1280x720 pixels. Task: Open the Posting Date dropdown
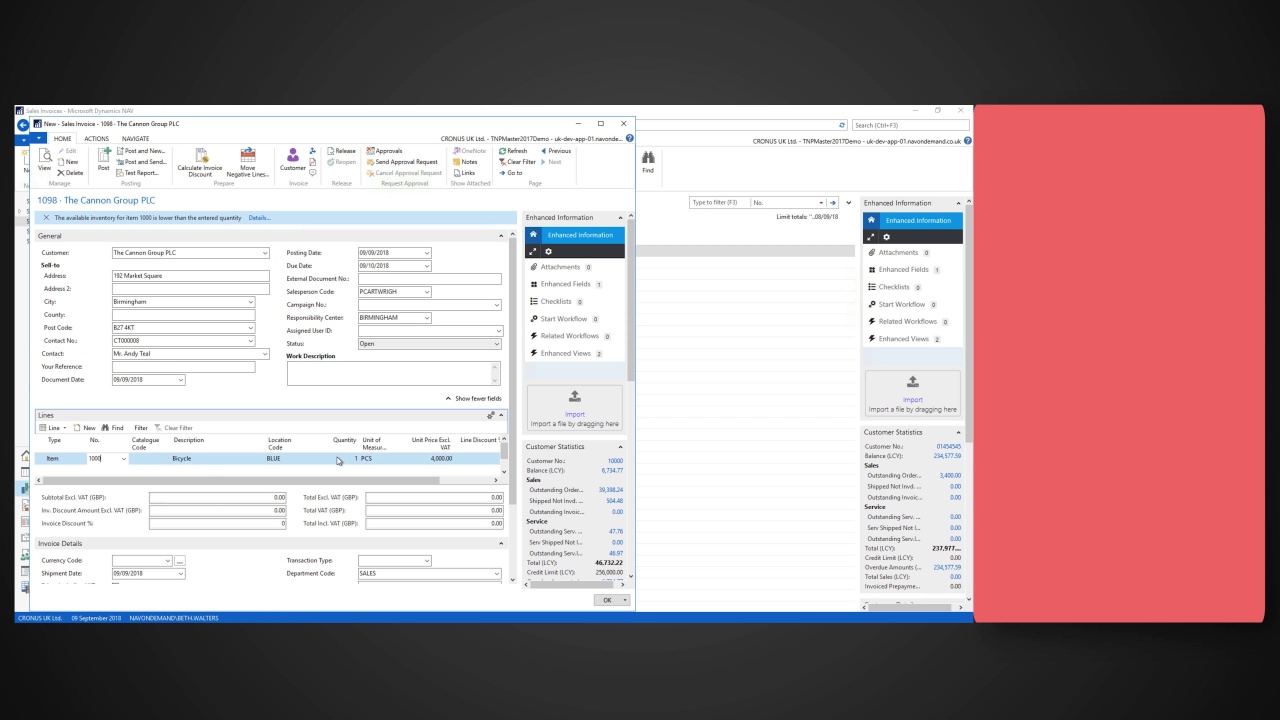point(426,253)
